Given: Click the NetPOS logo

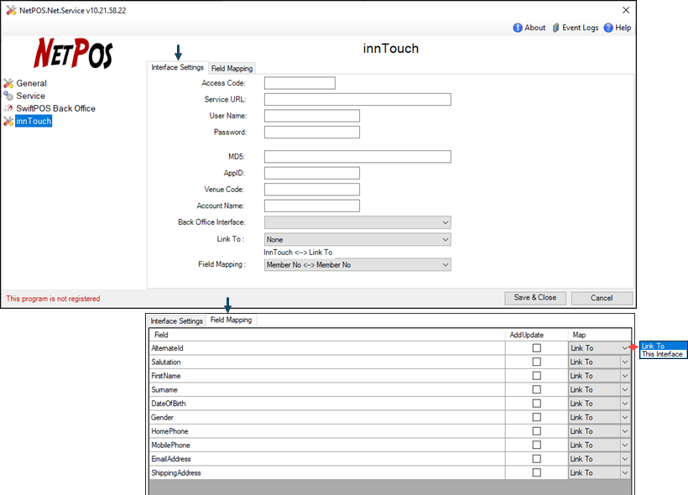Looking at the screenshot, I should coord(73,53).
